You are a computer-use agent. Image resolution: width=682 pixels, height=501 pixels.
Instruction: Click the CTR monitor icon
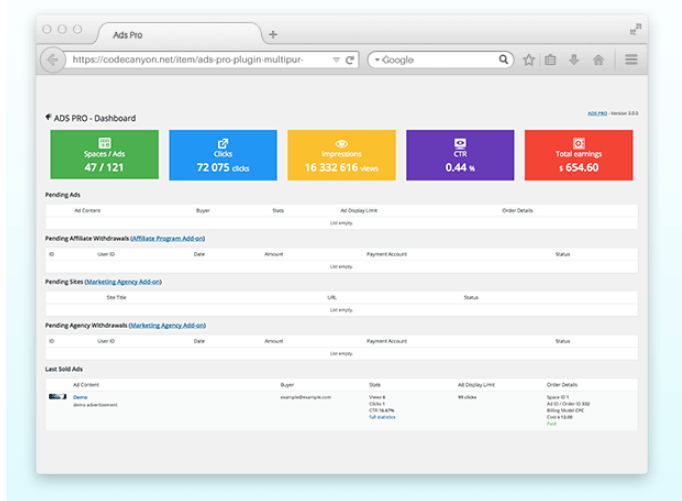460,143
